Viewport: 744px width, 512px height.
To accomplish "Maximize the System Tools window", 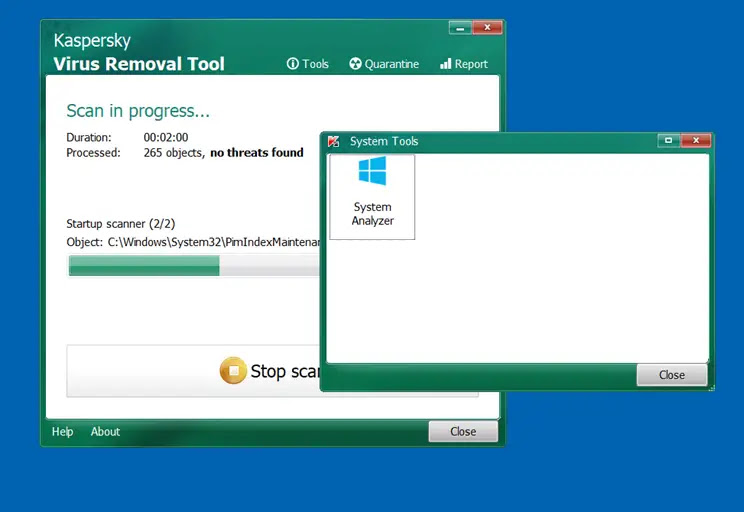I will (669, 140).
